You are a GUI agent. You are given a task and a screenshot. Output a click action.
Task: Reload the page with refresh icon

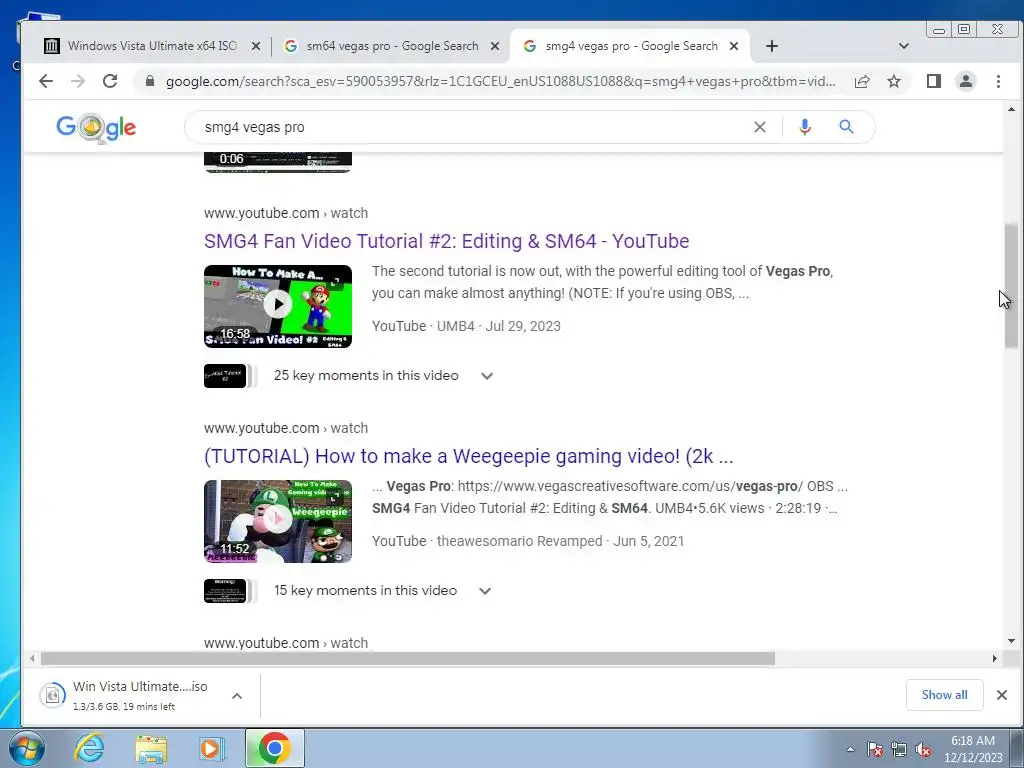click(110, 81)
